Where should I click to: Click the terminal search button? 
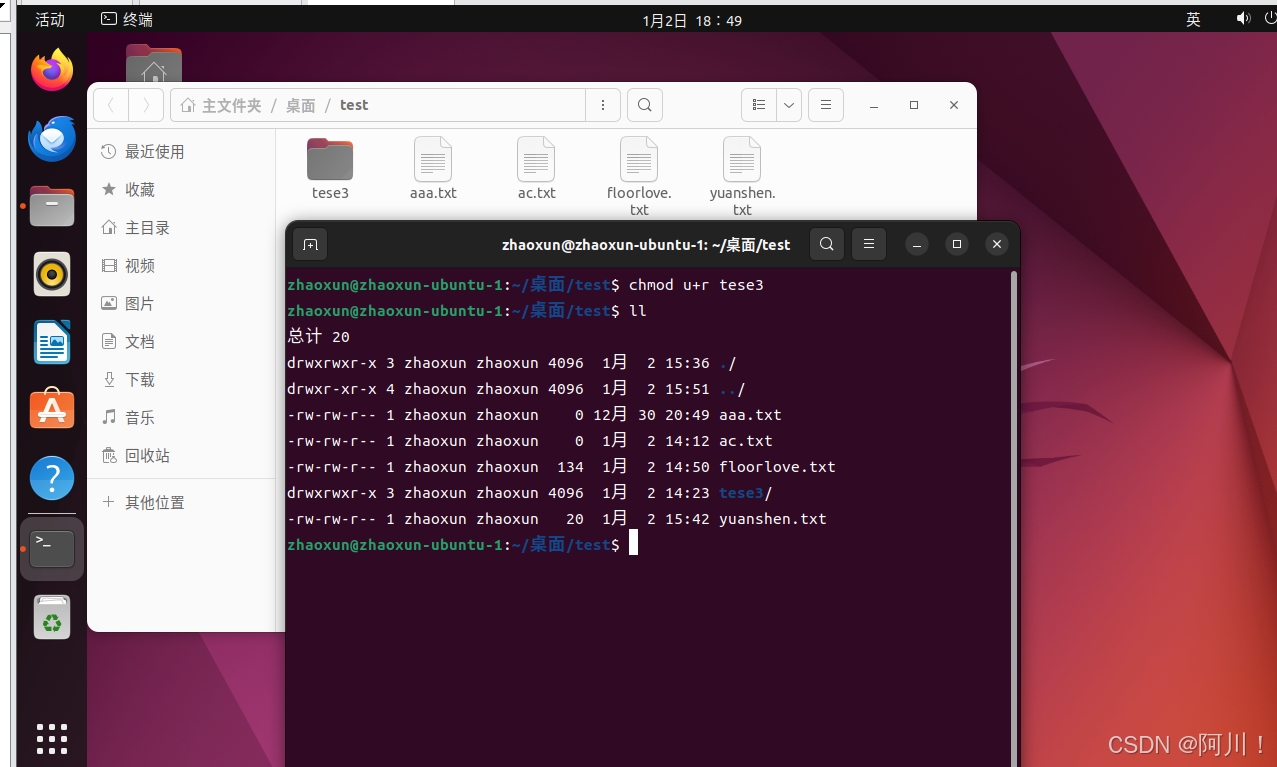point(826,244)
